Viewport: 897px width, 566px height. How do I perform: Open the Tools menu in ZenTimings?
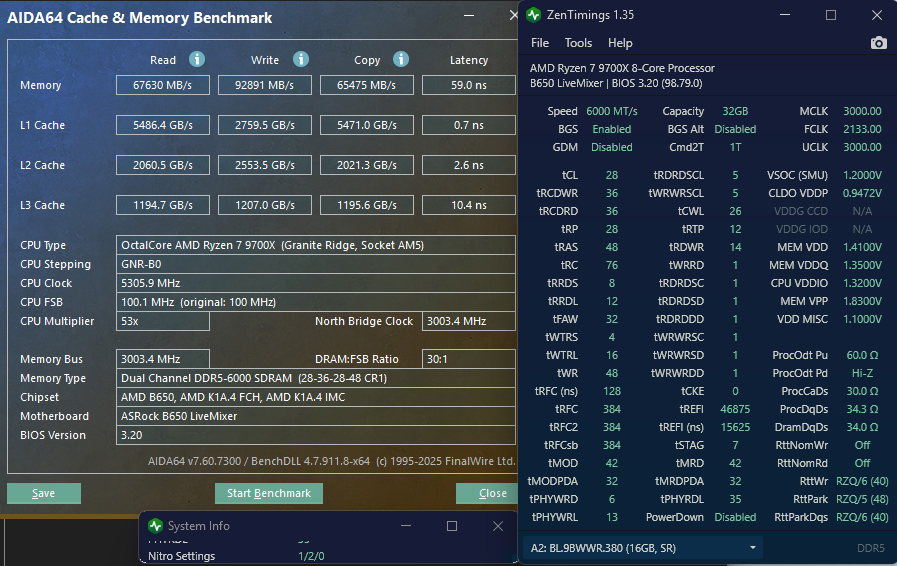(x=578, y=43)
